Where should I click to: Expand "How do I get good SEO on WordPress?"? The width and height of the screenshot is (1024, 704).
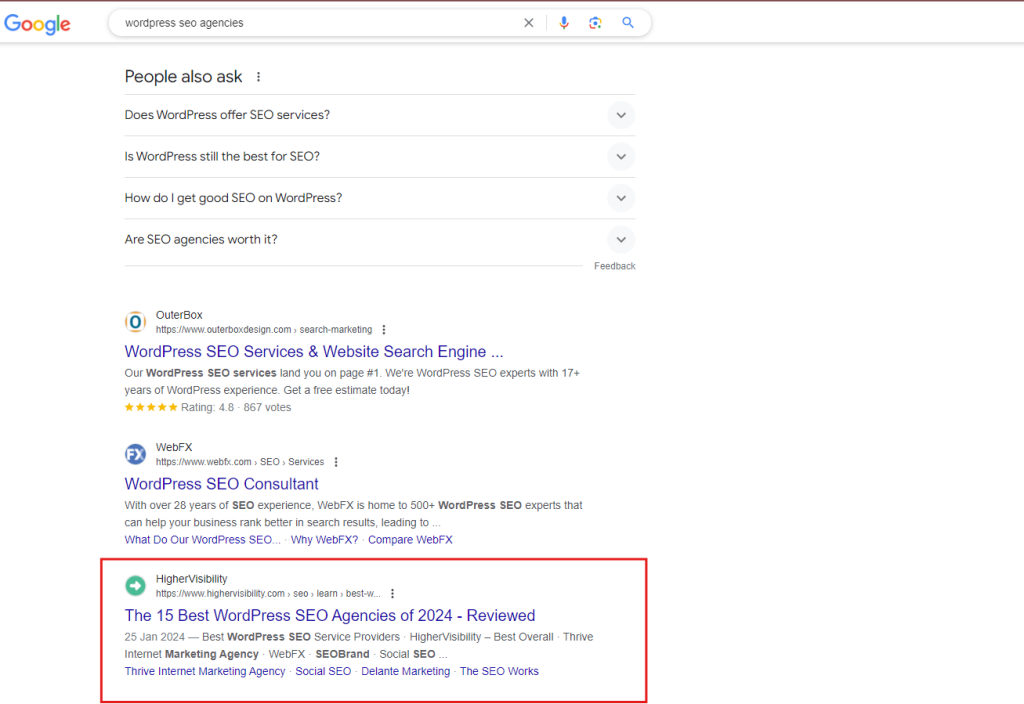(621, 198)
